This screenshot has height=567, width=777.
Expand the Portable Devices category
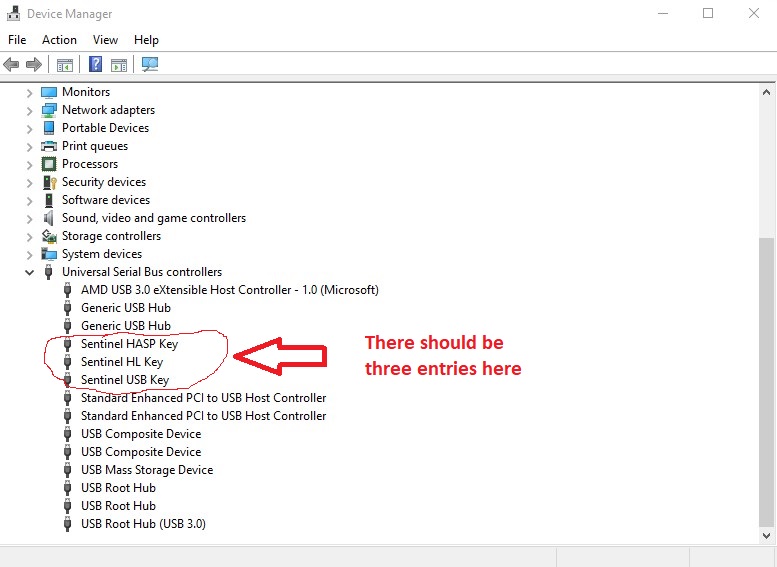click(x=29, y=129)
